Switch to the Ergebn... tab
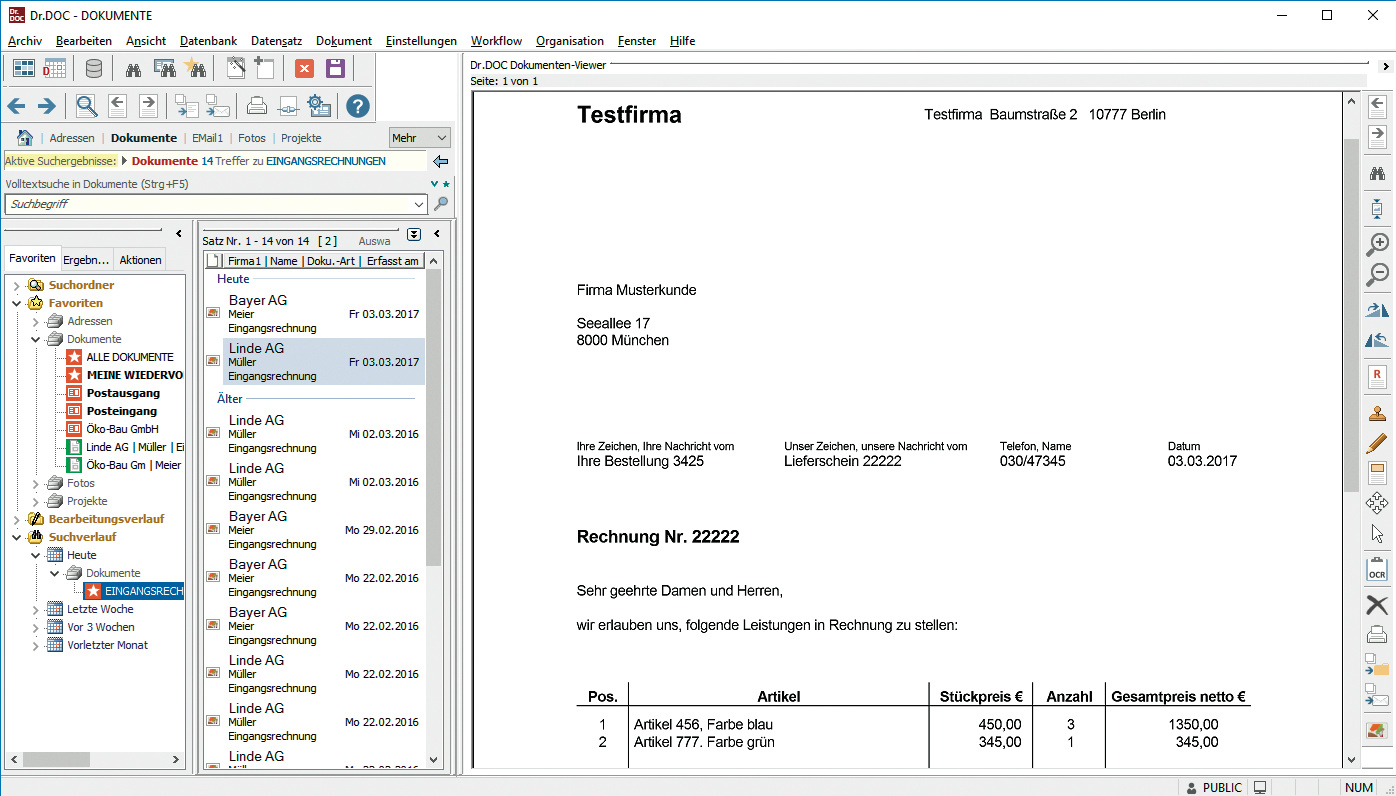The image size is (1396, 796). click(87, 260)
